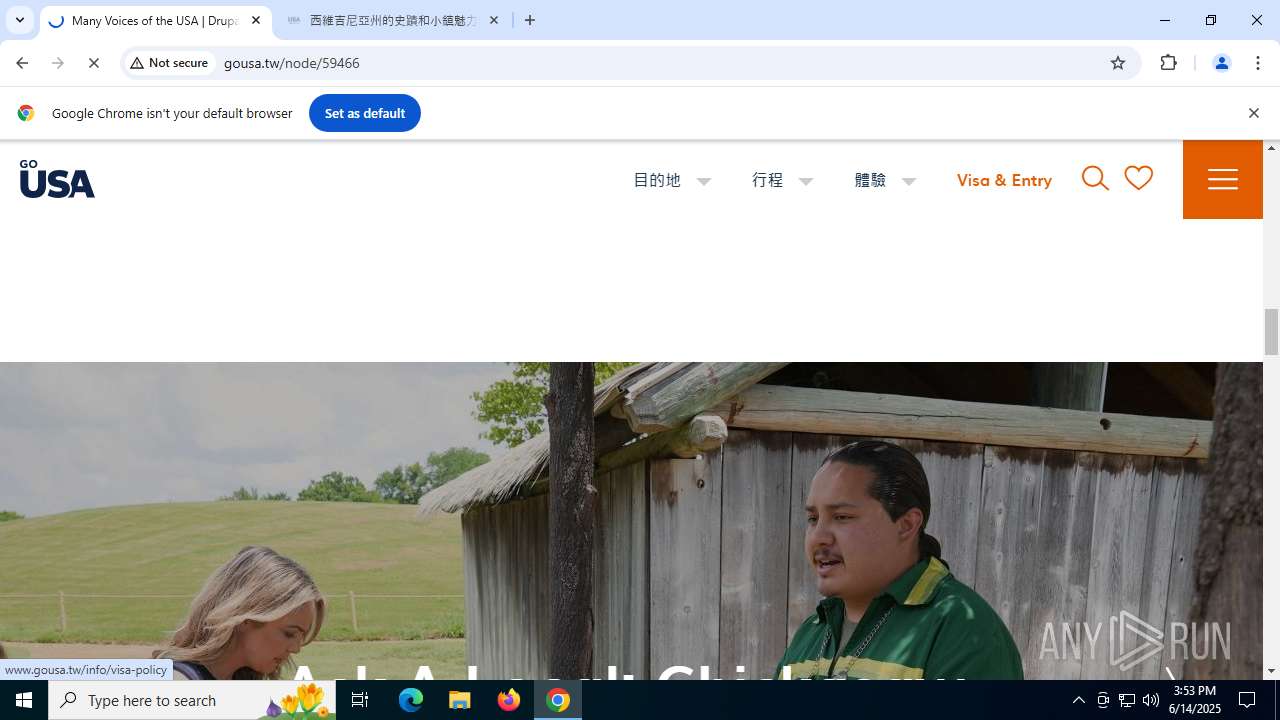
Task: Stop loading the page
Action: [94, 63]
